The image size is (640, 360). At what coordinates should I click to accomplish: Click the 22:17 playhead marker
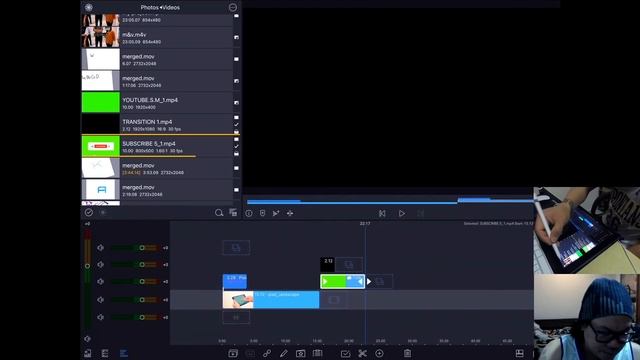pyautogui.click(x=365, y=224)
